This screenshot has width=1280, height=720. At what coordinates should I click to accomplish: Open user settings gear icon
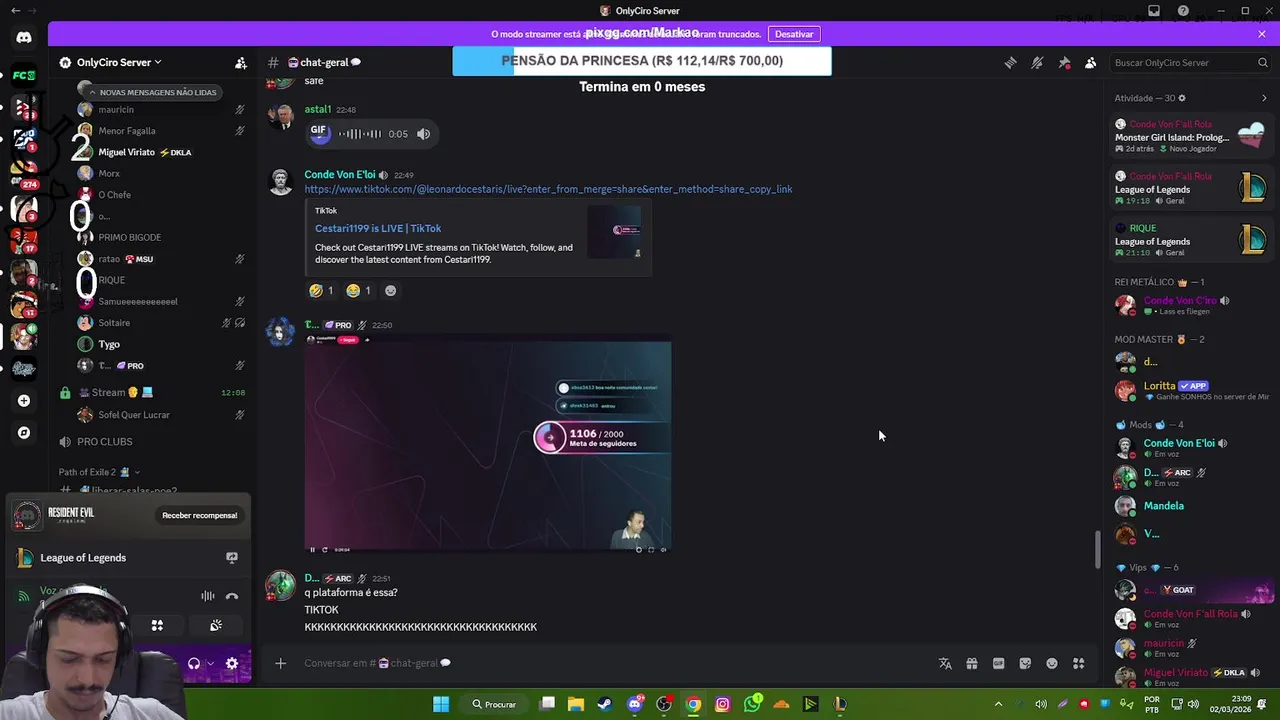(232, 663)
